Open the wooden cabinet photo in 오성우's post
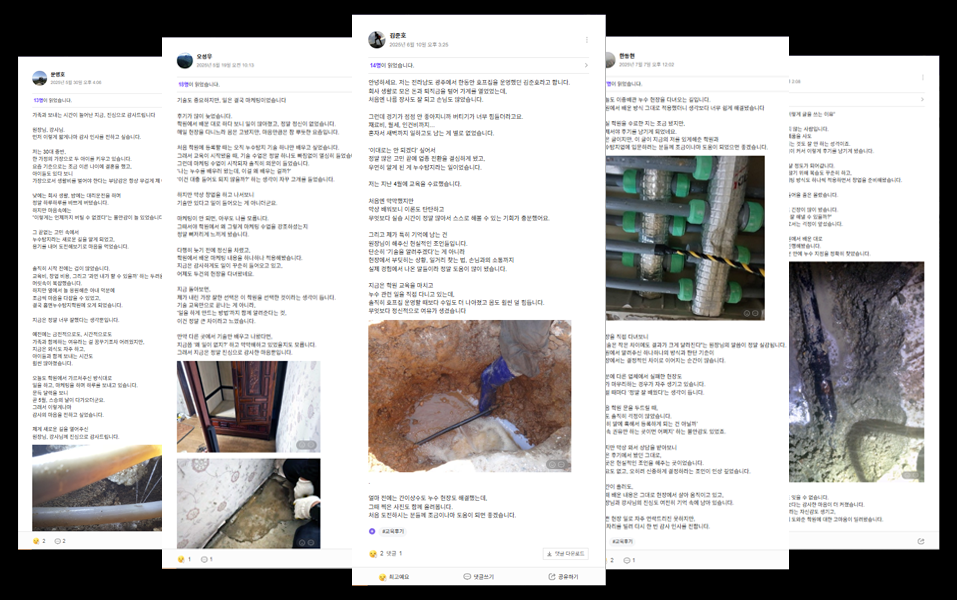This screenshot has height=600, width=957. [248, 407]
